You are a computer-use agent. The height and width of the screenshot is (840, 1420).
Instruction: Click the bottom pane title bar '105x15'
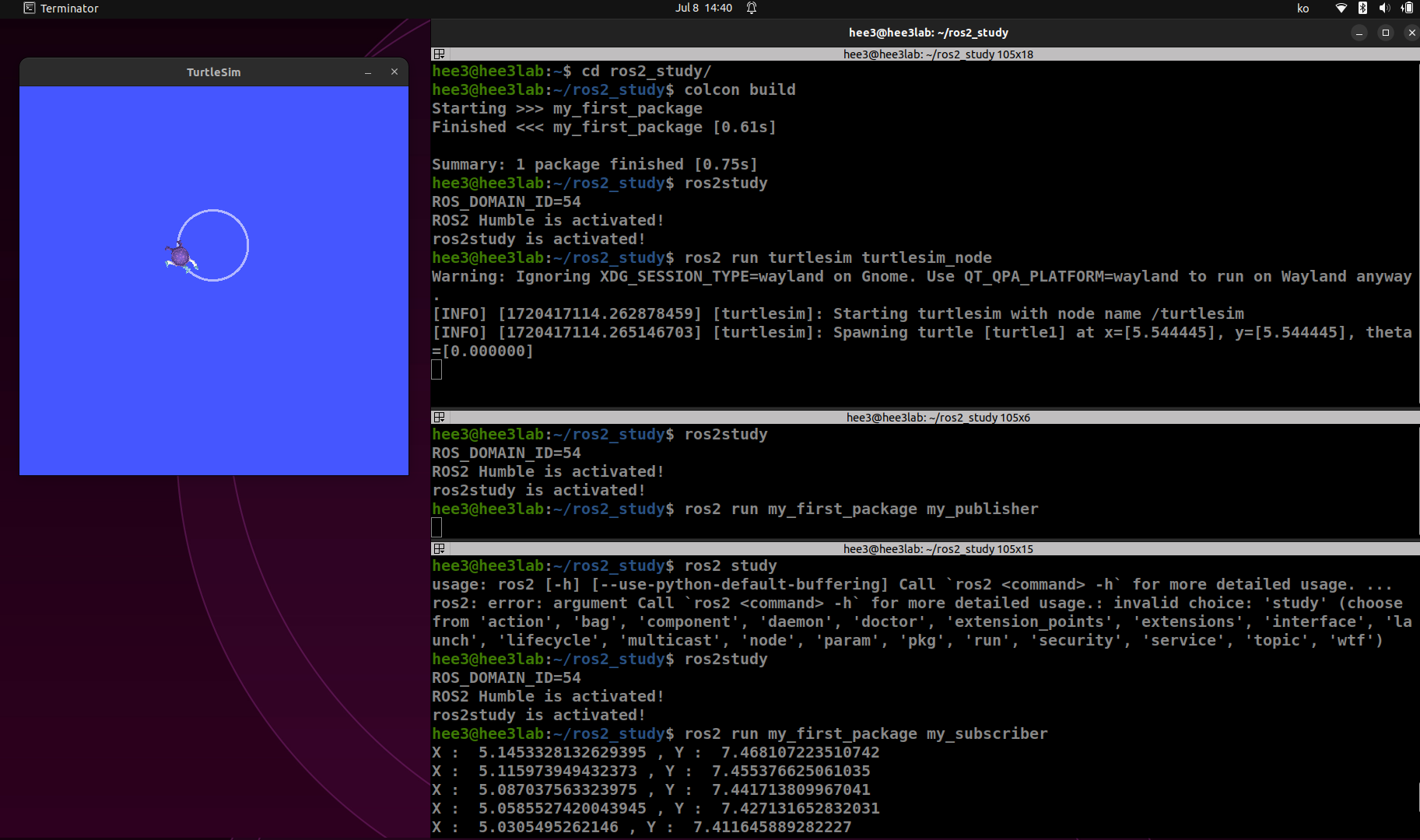pyautogui.click(x=938, y=549)
